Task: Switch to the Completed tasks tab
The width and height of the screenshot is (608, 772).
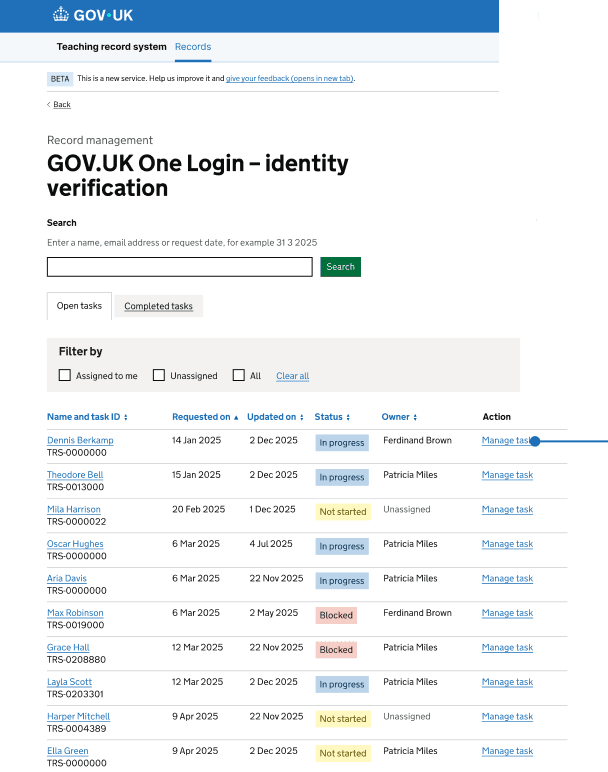Action: pos(158,307)
